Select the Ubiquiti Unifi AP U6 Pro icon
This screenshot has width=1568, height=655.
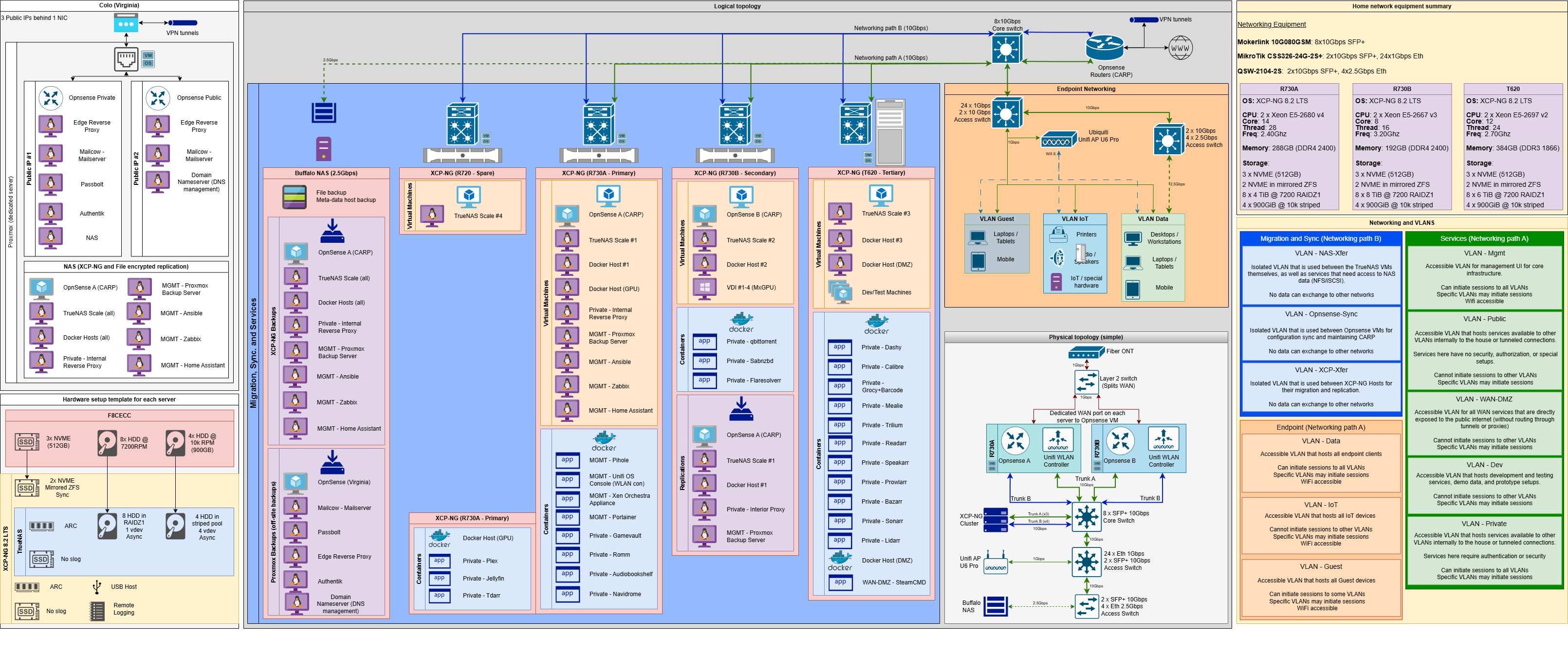1059,140
